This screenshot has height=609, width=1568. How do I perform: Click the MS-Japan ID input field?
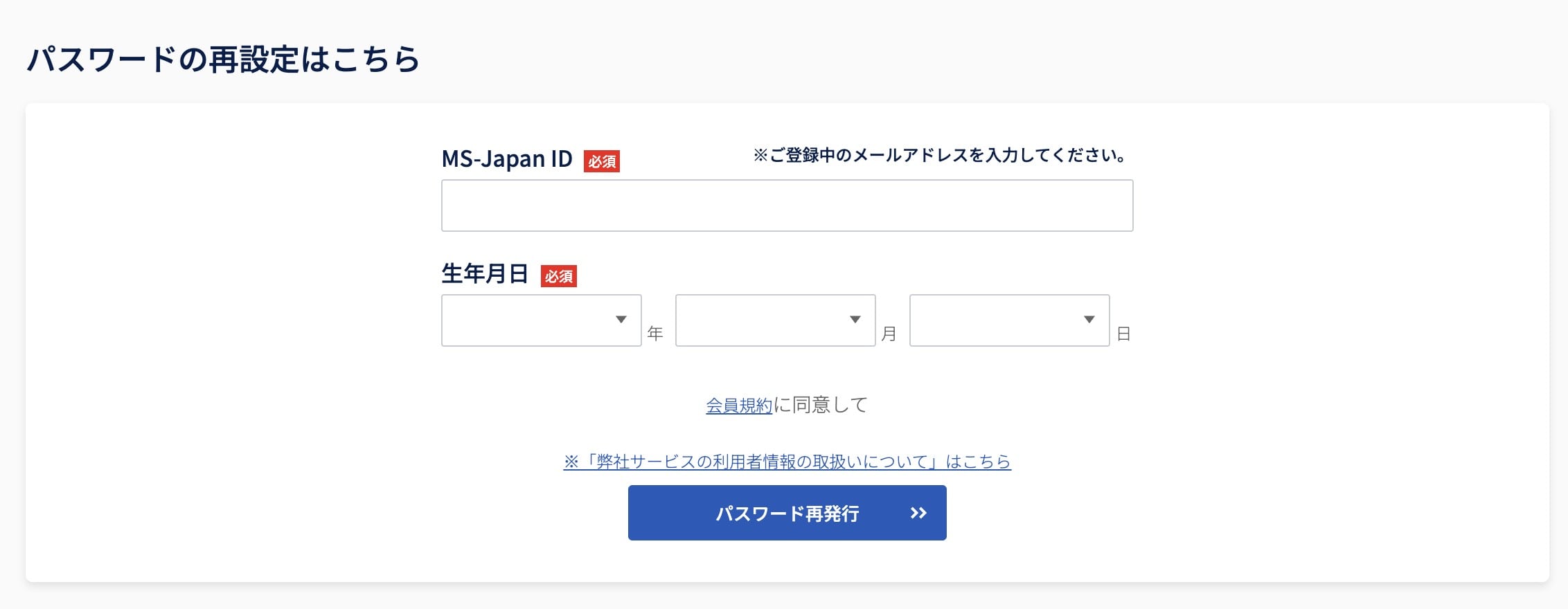point(786,205)
